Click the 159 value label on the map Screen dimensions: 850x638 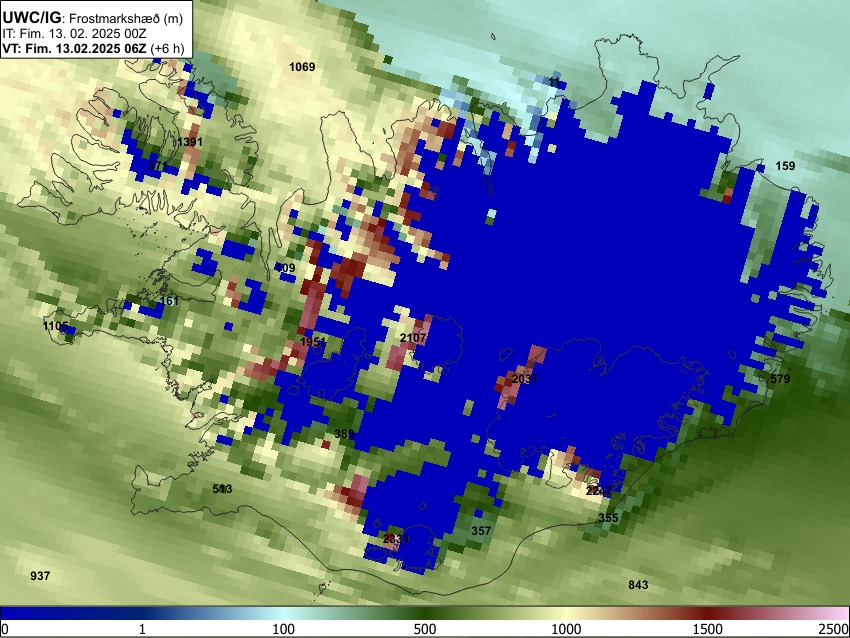[785, 166]
